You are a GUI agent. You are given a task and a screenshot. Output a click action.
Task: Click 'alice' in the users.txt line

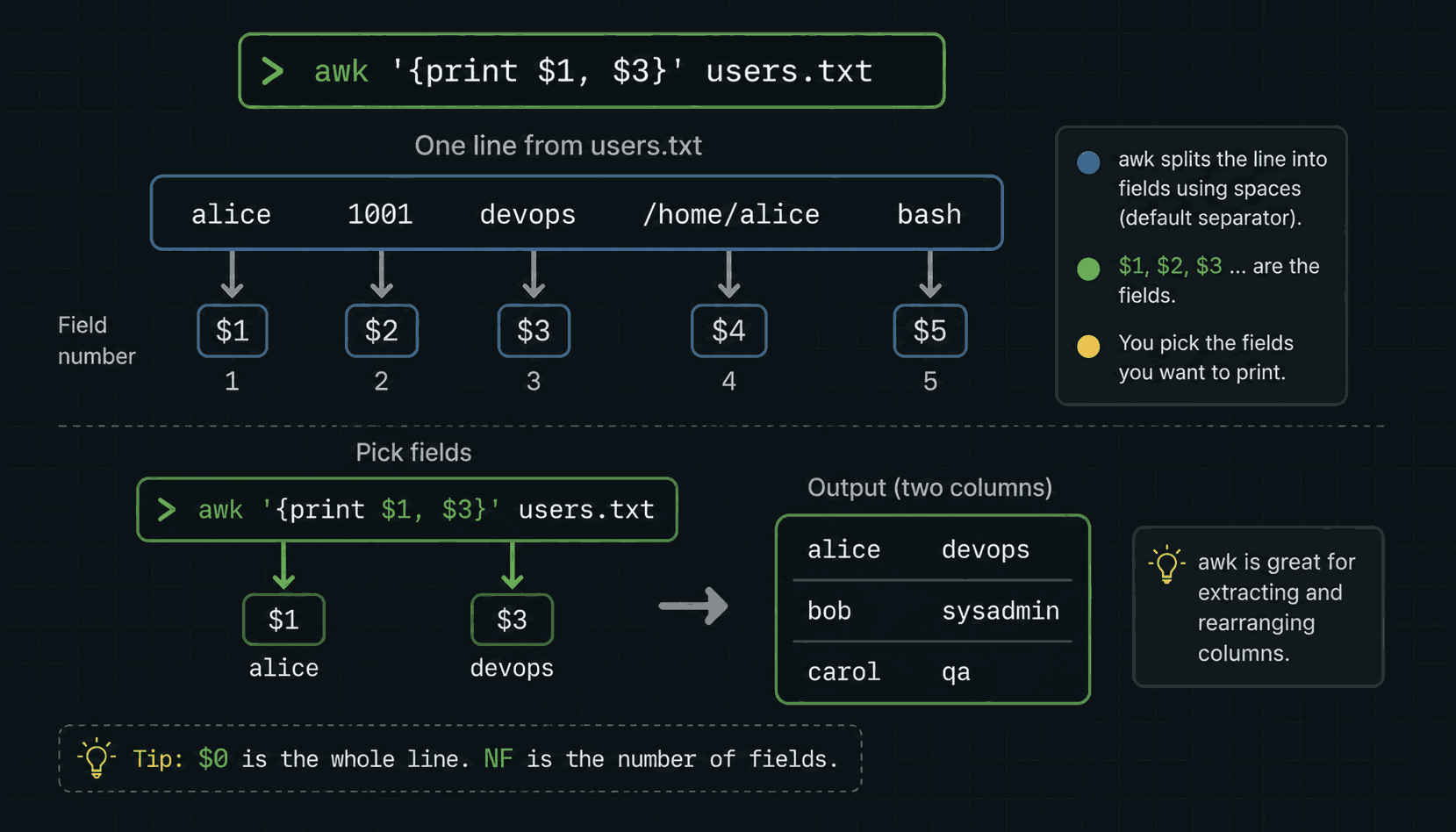pyautogui.click(x=232, y=214)
